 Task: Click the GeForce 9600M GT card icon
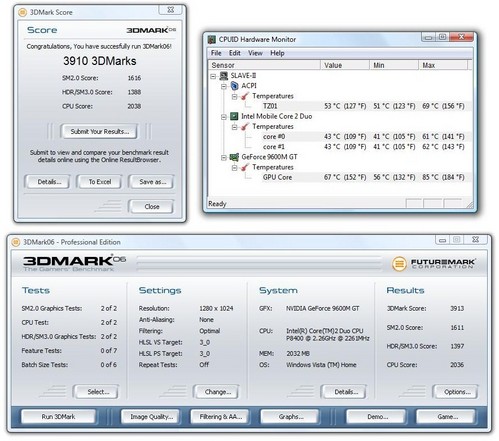(x=235, y=157)
